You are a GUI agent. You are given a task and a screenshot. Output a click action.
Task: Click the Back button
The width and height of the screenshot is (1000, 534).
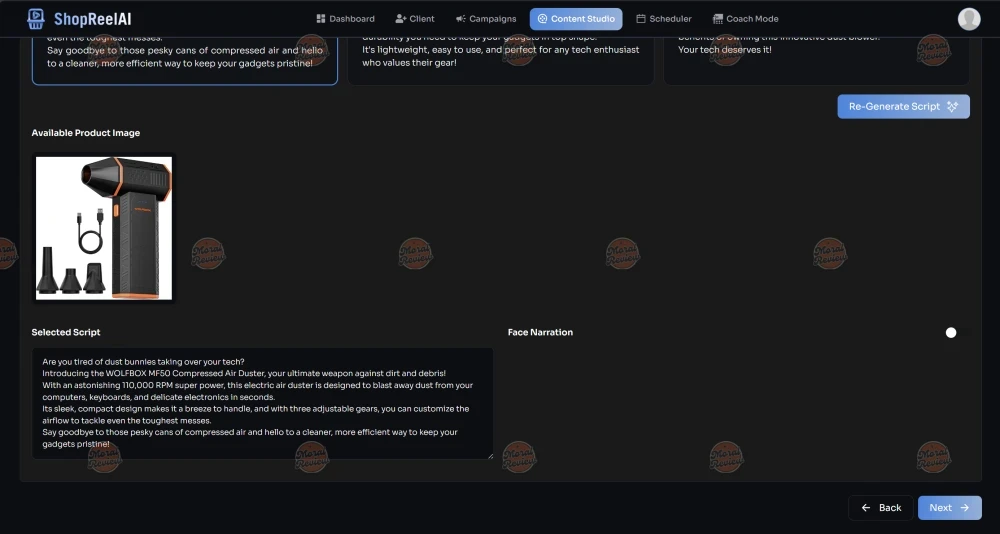(881, 508)
